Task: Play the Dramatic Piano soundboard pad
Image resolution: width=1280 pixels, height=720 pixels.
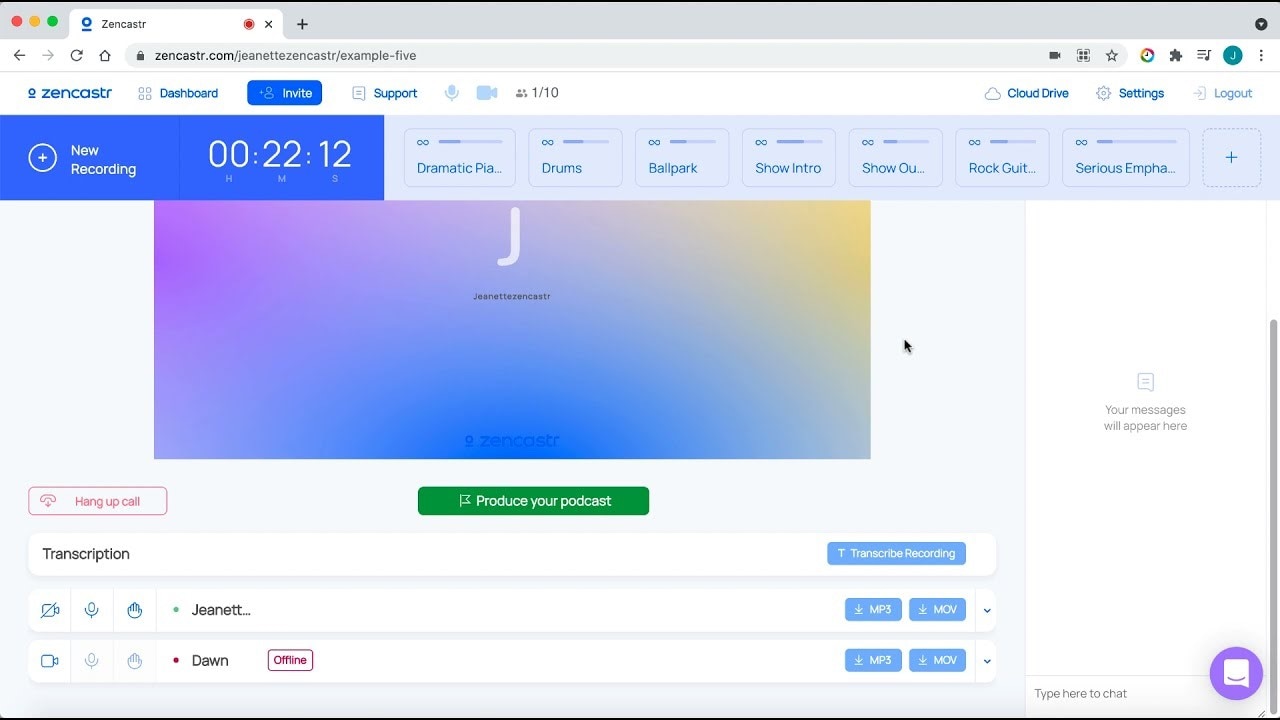Action: pos(460,158)
